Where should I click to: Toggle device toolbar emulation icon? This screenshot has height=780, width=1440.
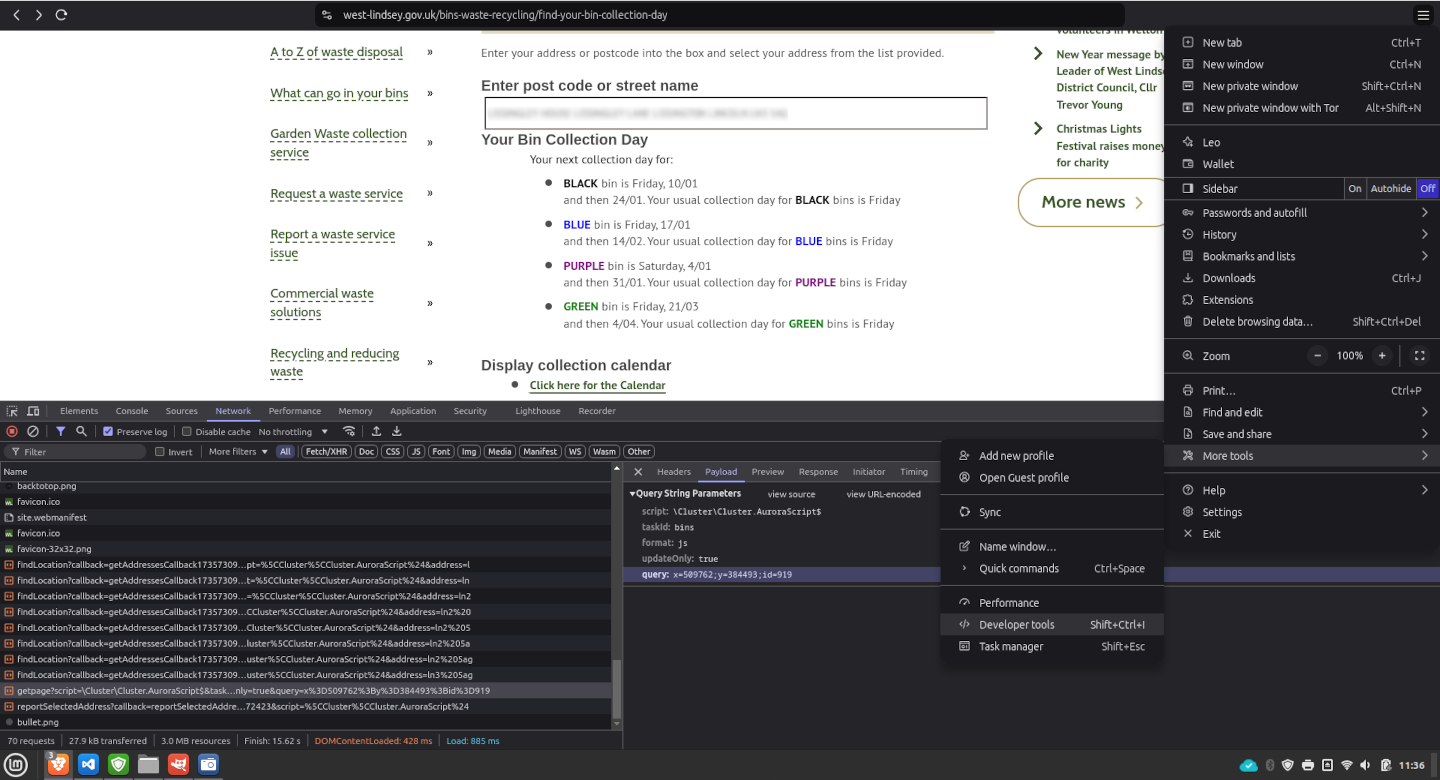tap(33, 411)
